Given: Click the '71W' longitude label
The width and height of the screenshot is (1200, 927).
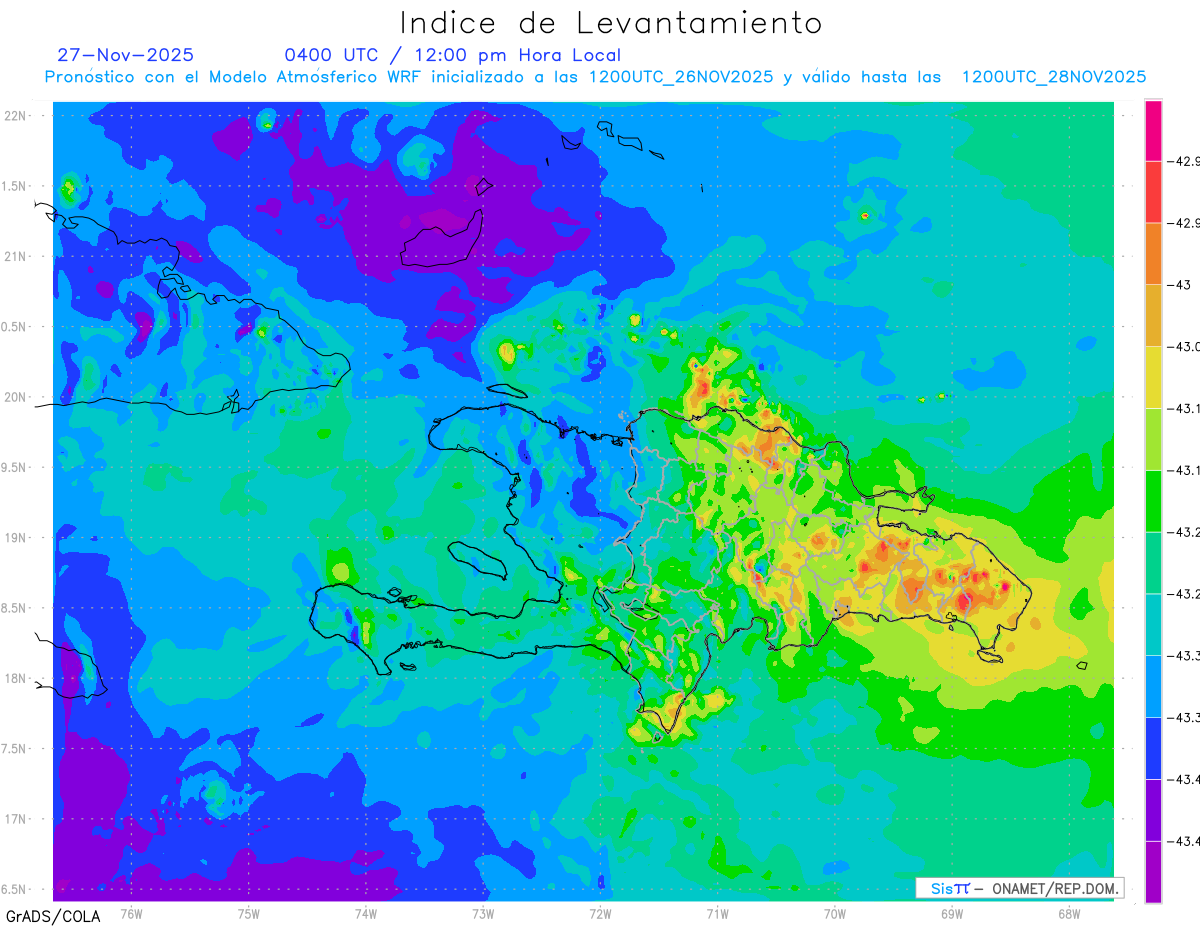Looking at the screenshot, I should (x=717, y=914).
